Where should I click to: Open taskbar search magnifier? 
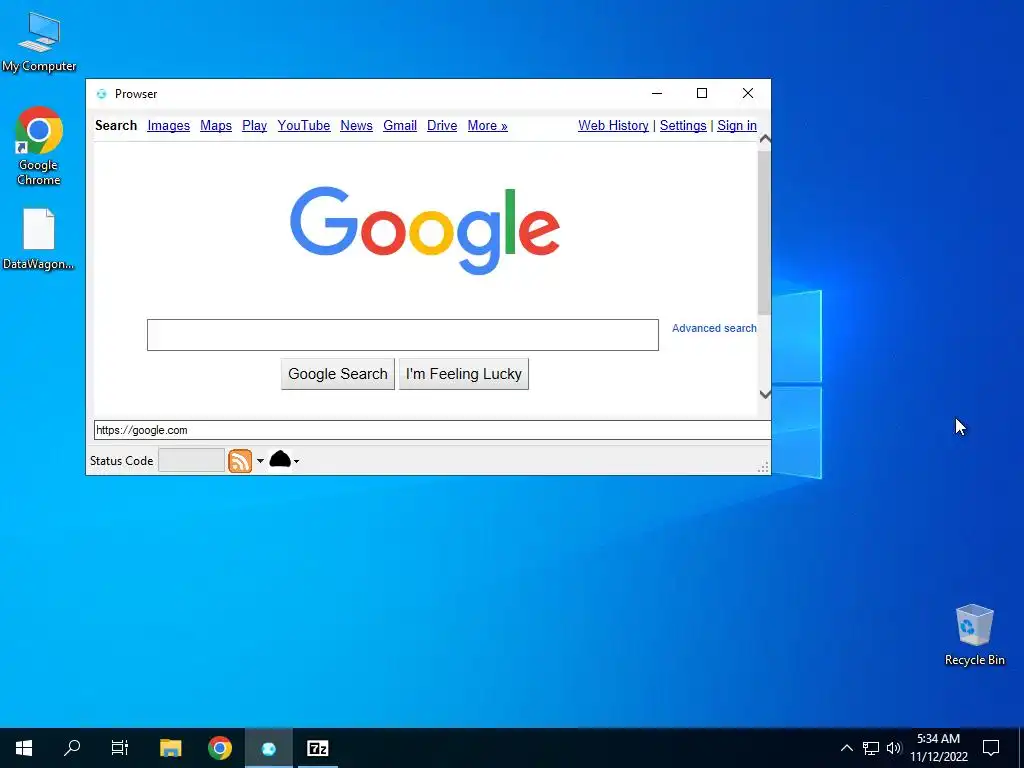click(x=72, y=748)
